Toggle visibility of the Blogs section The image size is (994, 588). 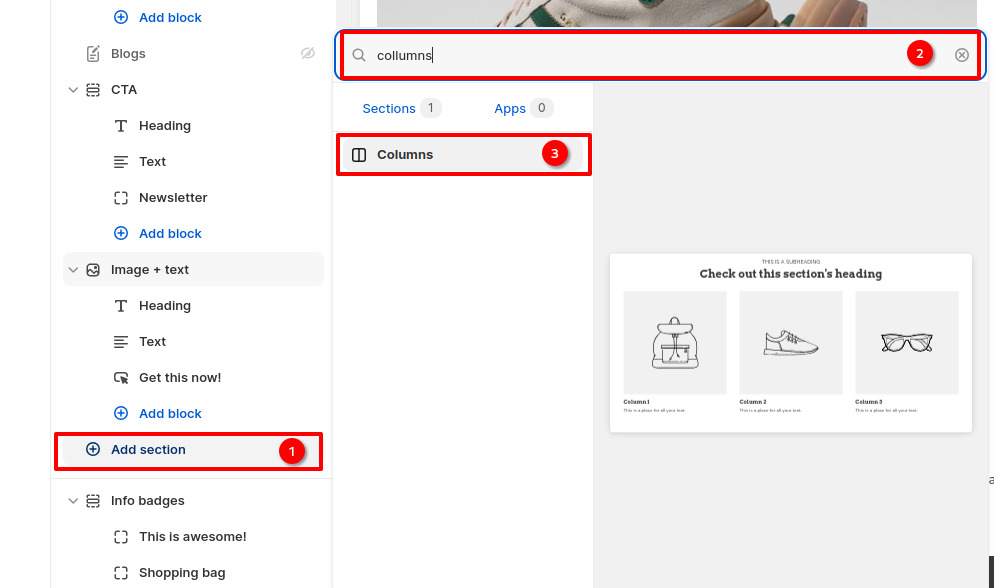tap(308, 54)
